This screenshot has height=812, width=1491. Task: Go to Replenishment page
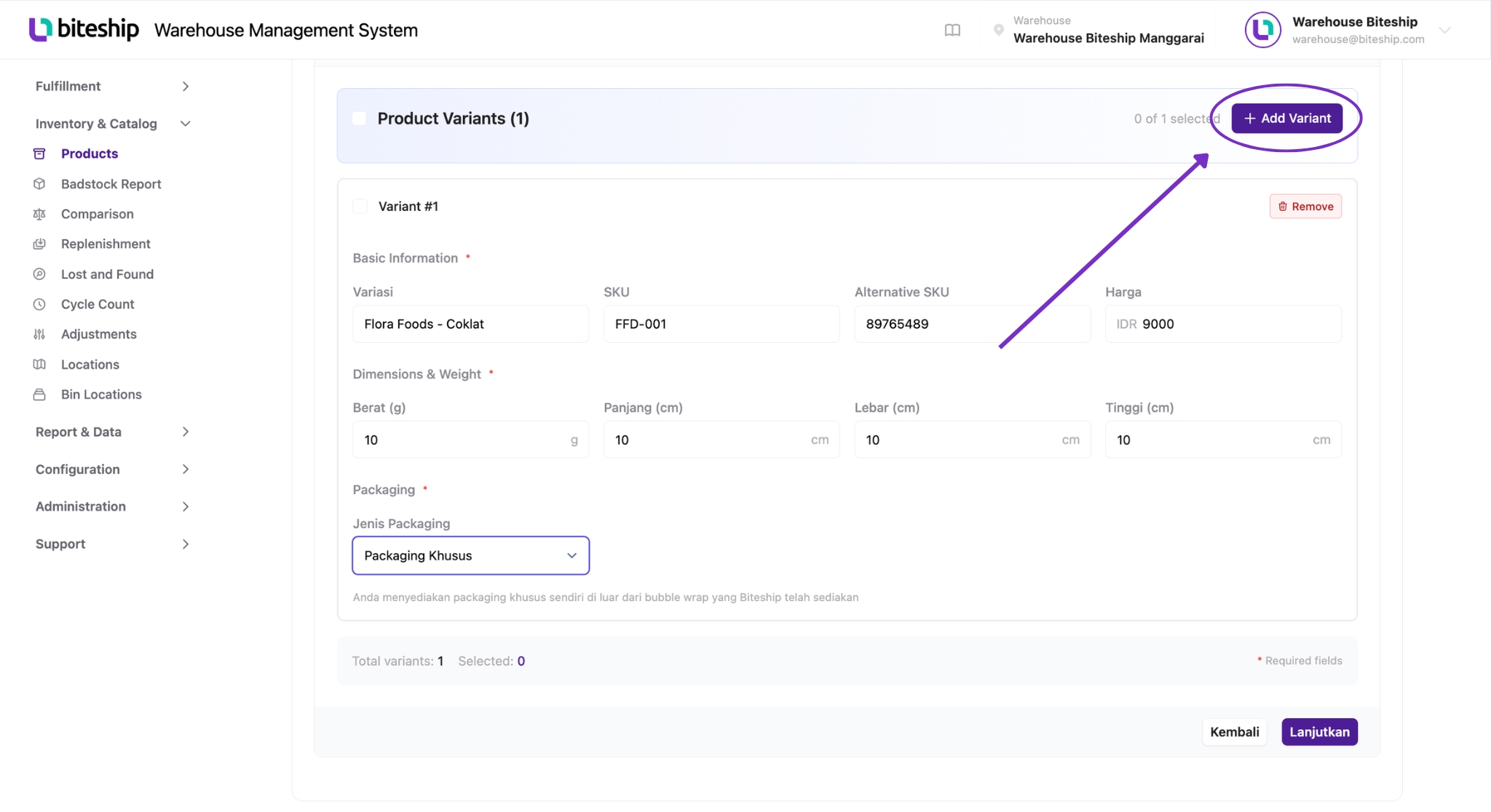click(x=106, y=244)
